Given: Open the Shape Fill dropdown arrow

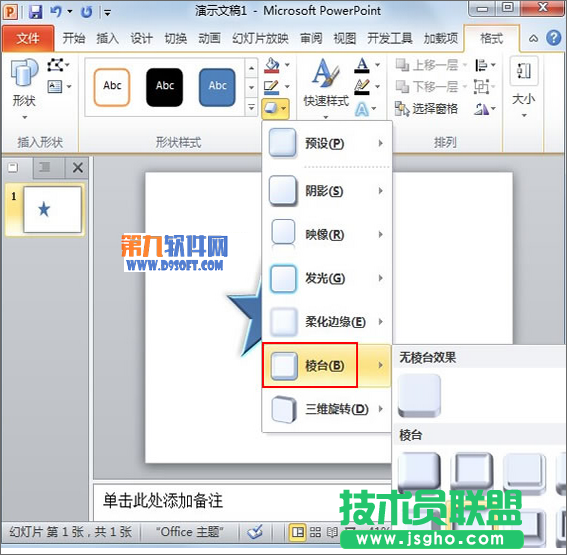Looking at the screenshot, I should point(287,65).
